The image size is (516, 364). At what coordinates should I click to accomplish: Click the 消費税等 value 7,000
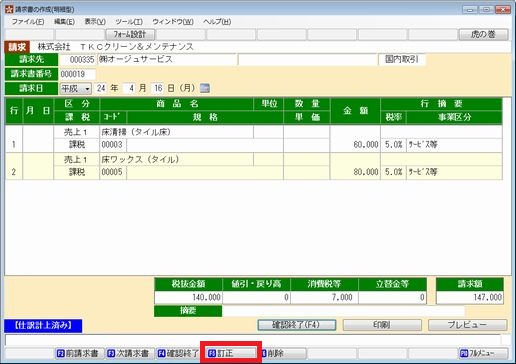tap(324, 297)
